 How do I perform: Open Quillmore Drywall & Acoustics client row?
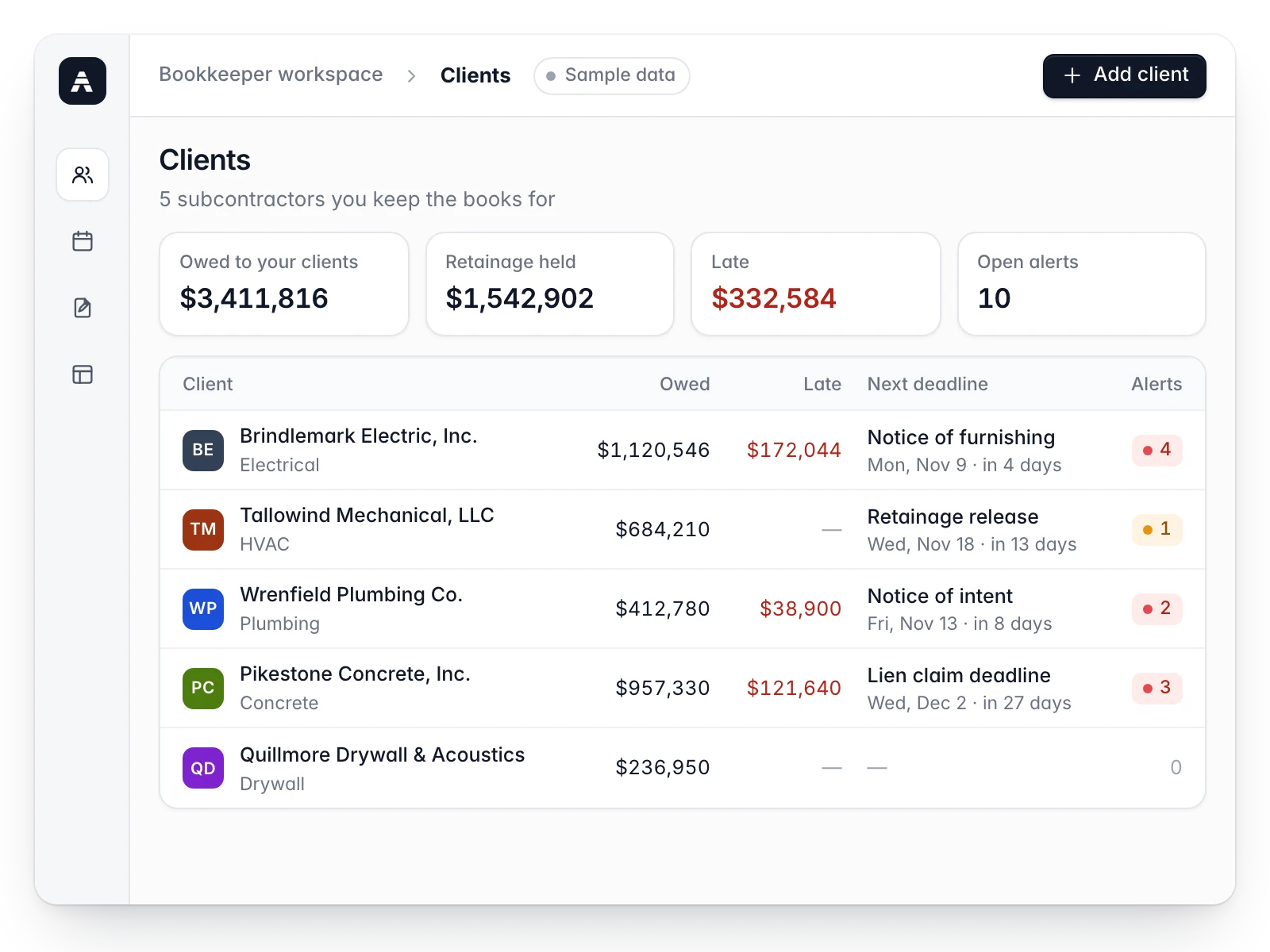pyautogui.click(x=683, y=768)
